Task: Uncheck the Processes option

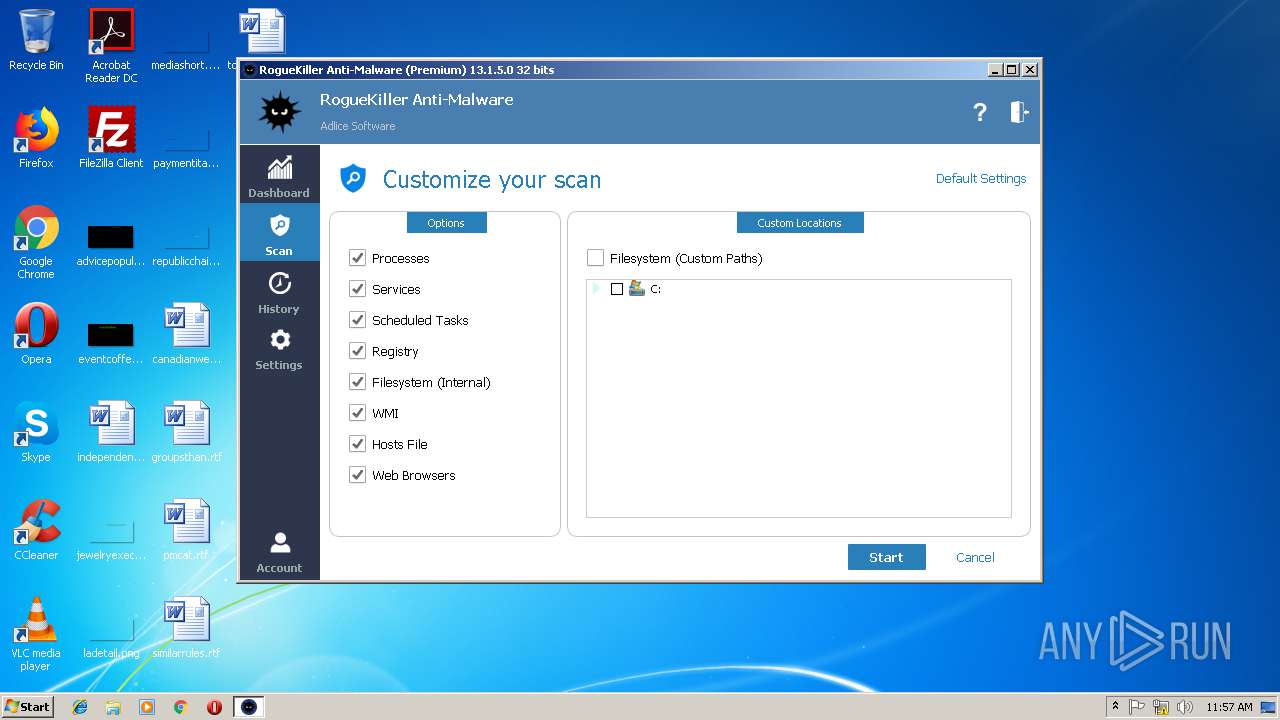Action: 357,258
